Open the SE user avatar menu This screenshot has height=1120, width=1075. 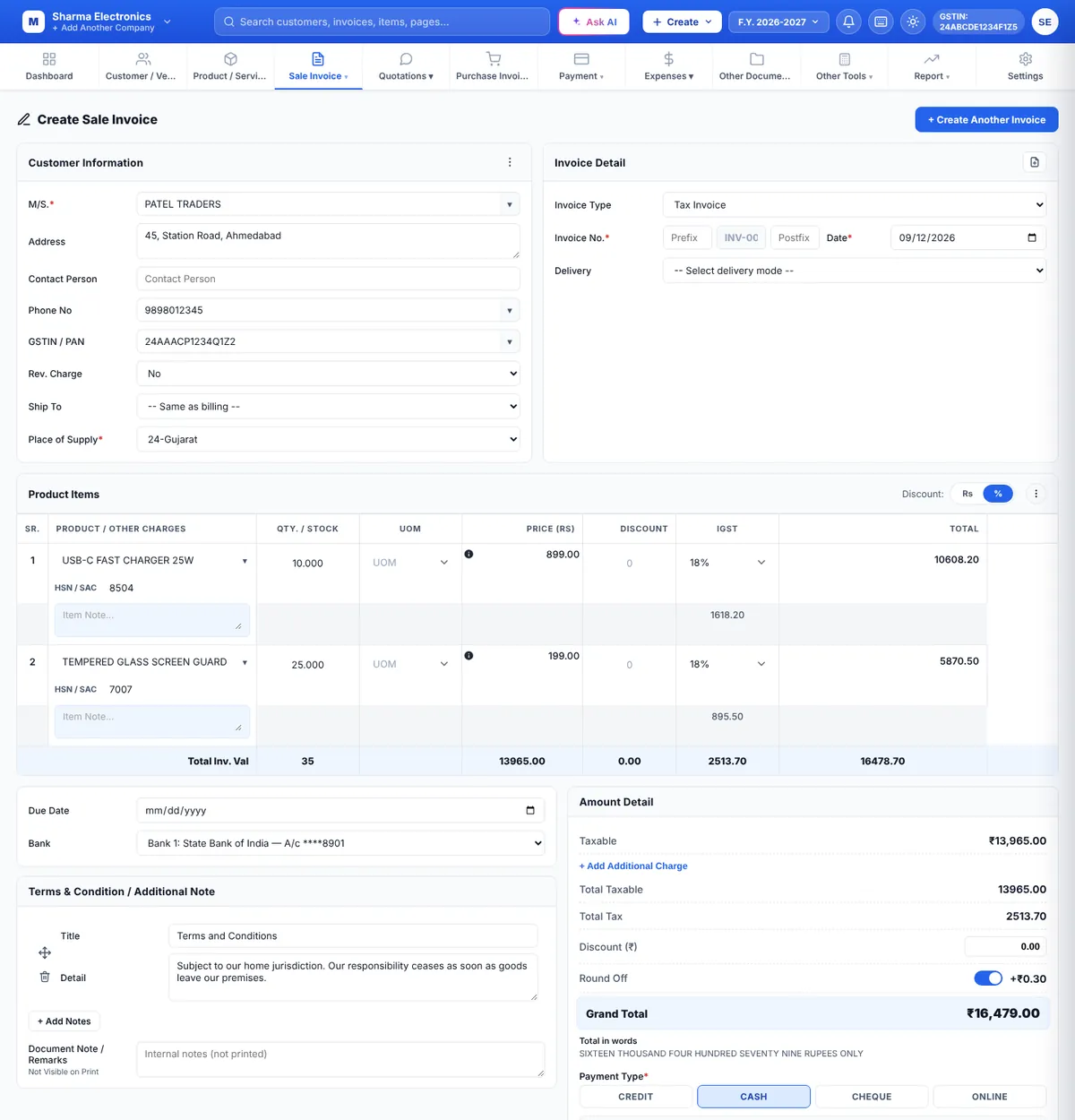coord(1045,22)
